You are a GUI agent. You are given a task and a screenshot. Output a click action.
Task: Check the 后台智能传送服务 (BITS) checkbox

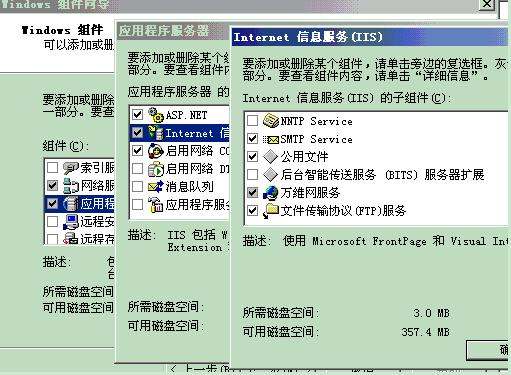click(253, 174)
